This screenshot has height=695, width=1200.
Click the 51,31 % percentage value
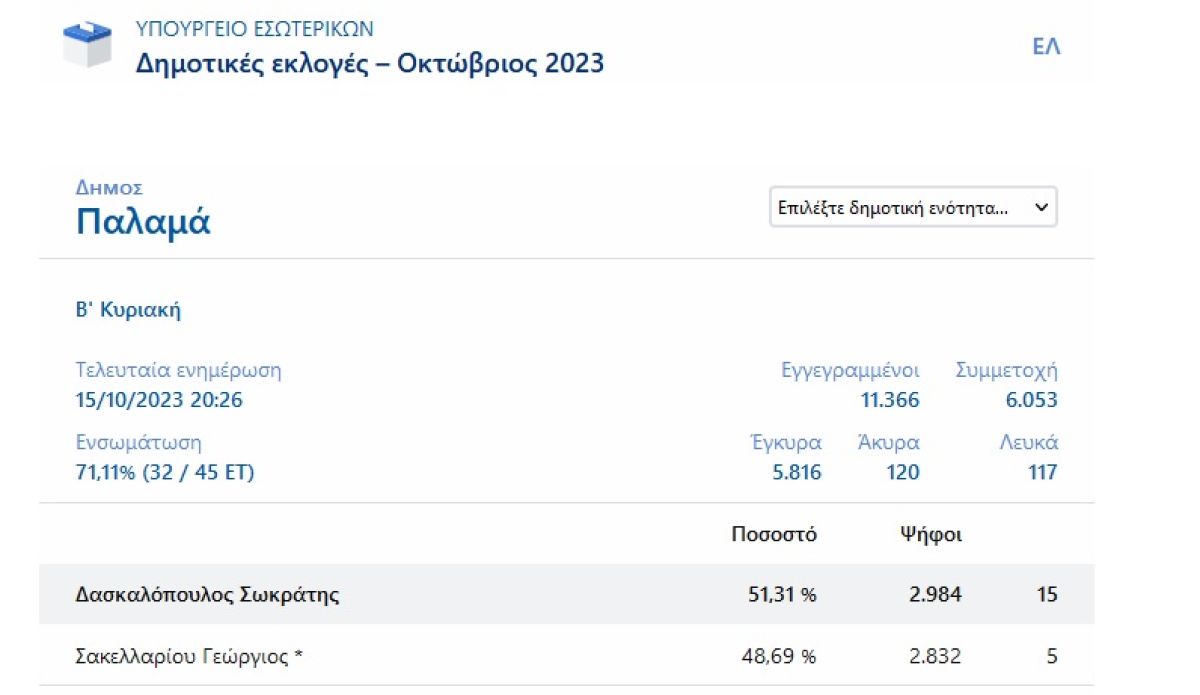pos(781,595)
